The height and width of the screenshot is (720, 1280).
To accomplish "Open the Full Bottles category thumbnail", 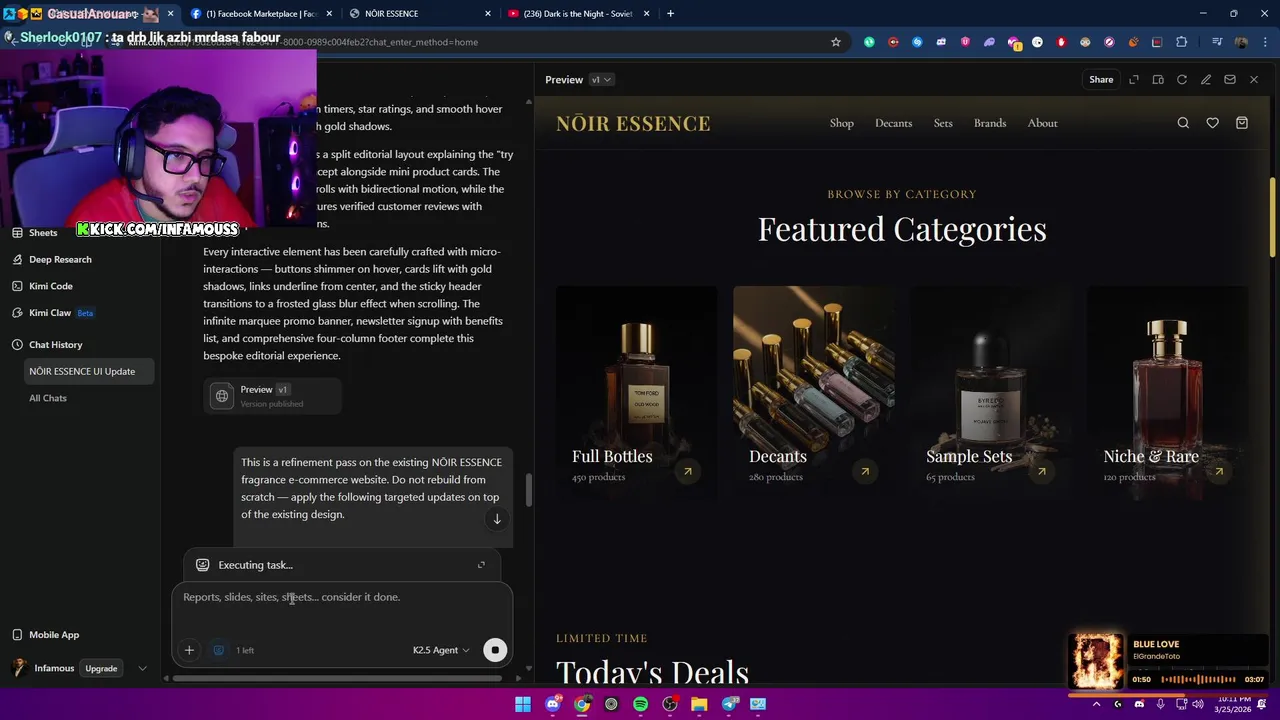I will [x=637, y=392].
